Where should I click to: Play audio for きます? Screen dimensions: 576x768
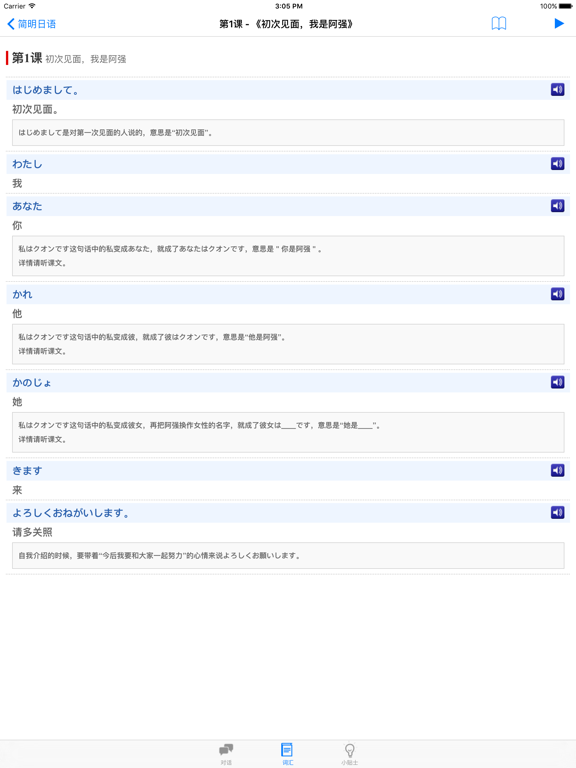tap(557, 470)
